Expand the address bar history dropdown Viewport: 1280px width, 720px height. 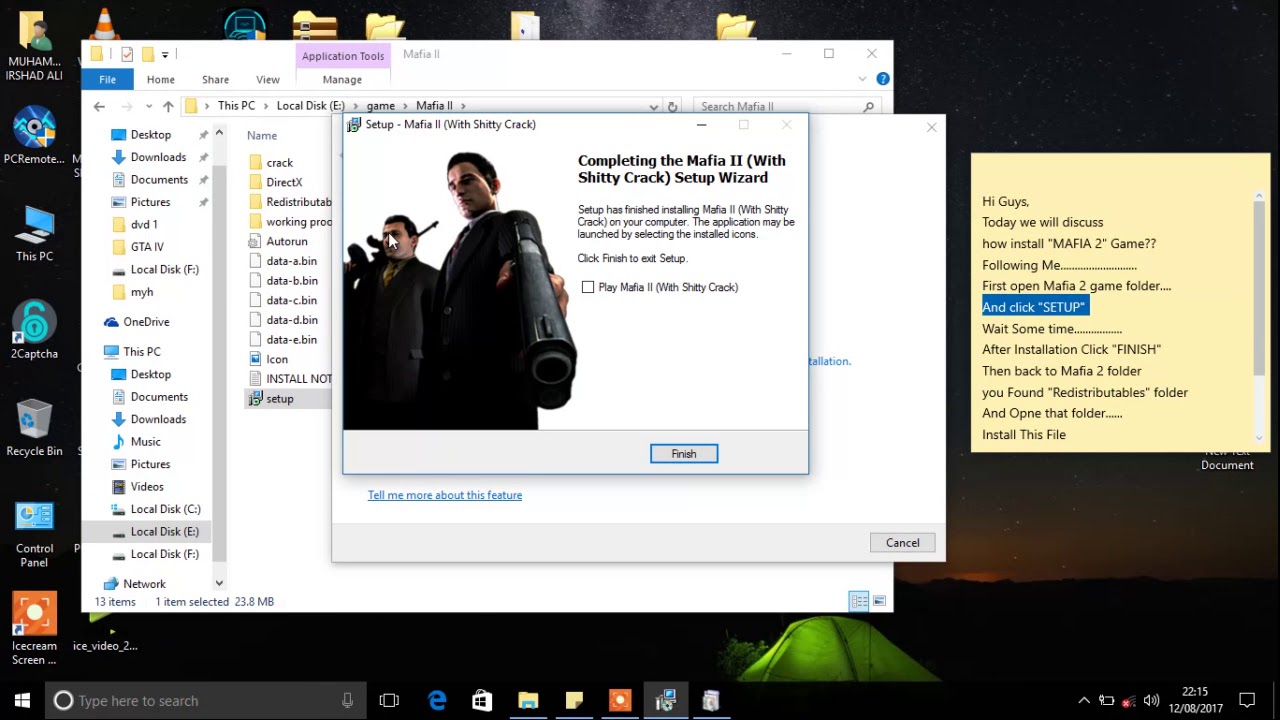click(653, 106)
